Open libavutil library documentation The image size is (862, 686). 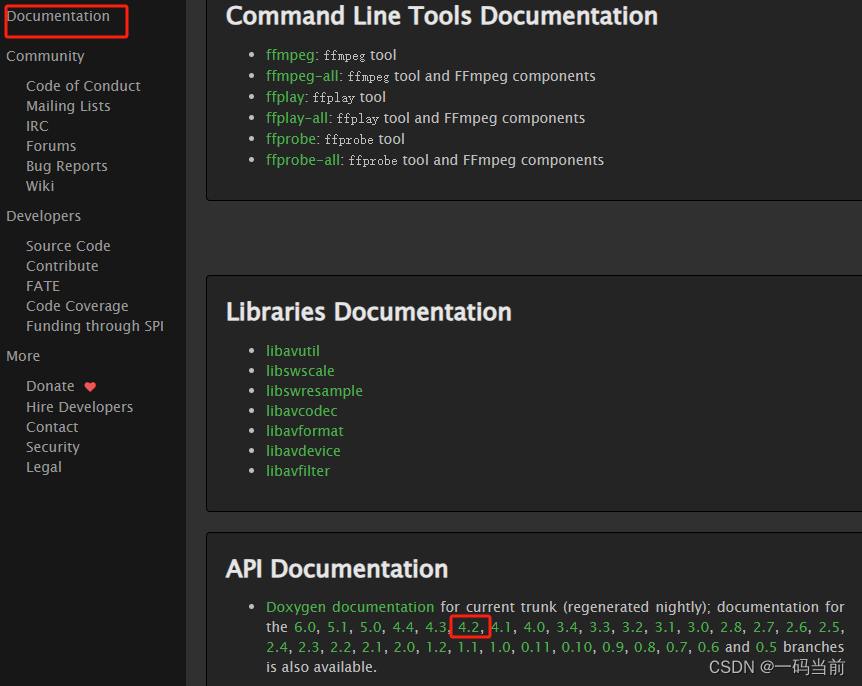[x=292, y=351]
